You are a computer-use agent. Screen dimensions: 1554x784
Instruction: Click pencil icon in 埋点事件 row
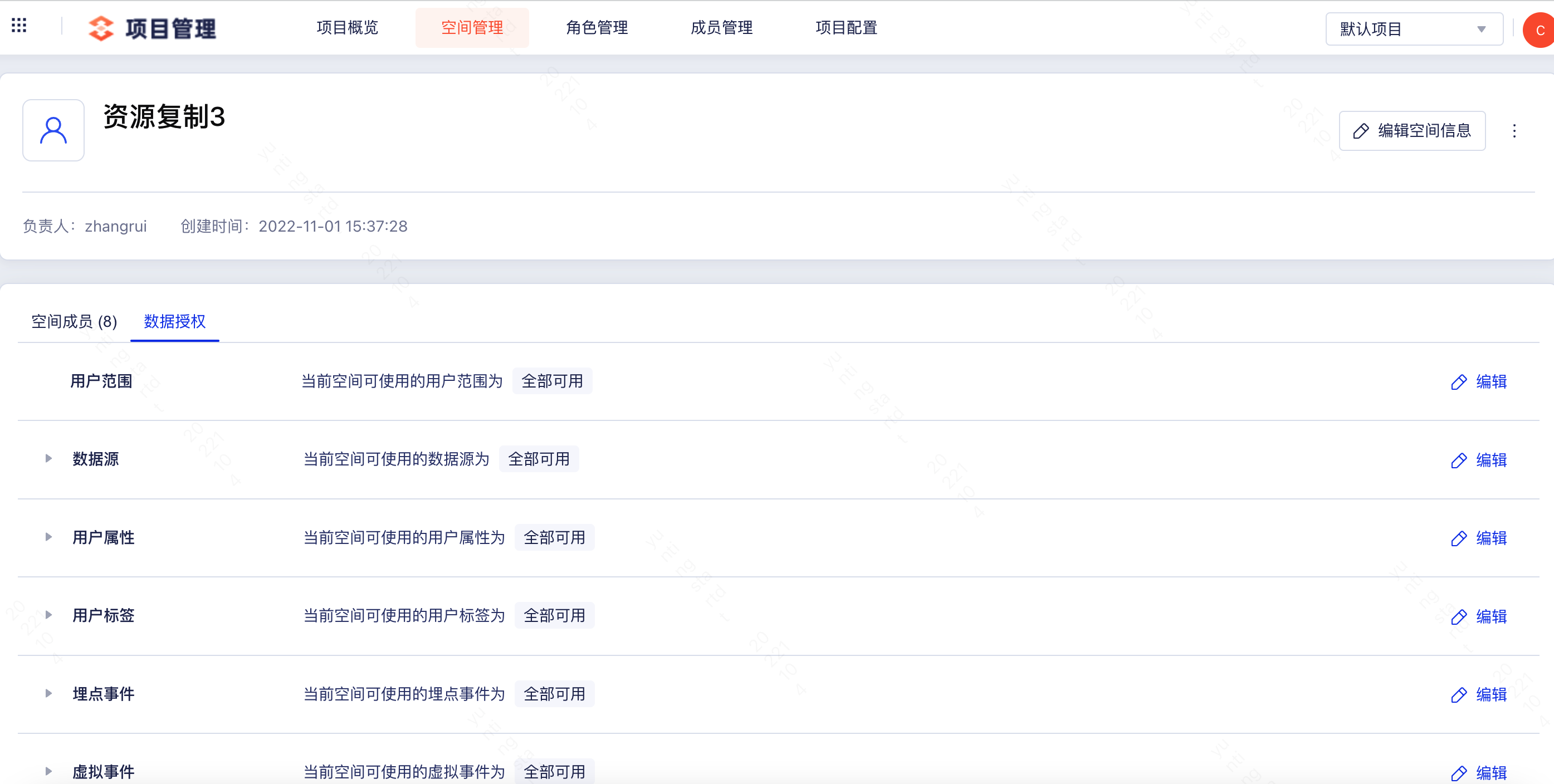(1458, 695)
